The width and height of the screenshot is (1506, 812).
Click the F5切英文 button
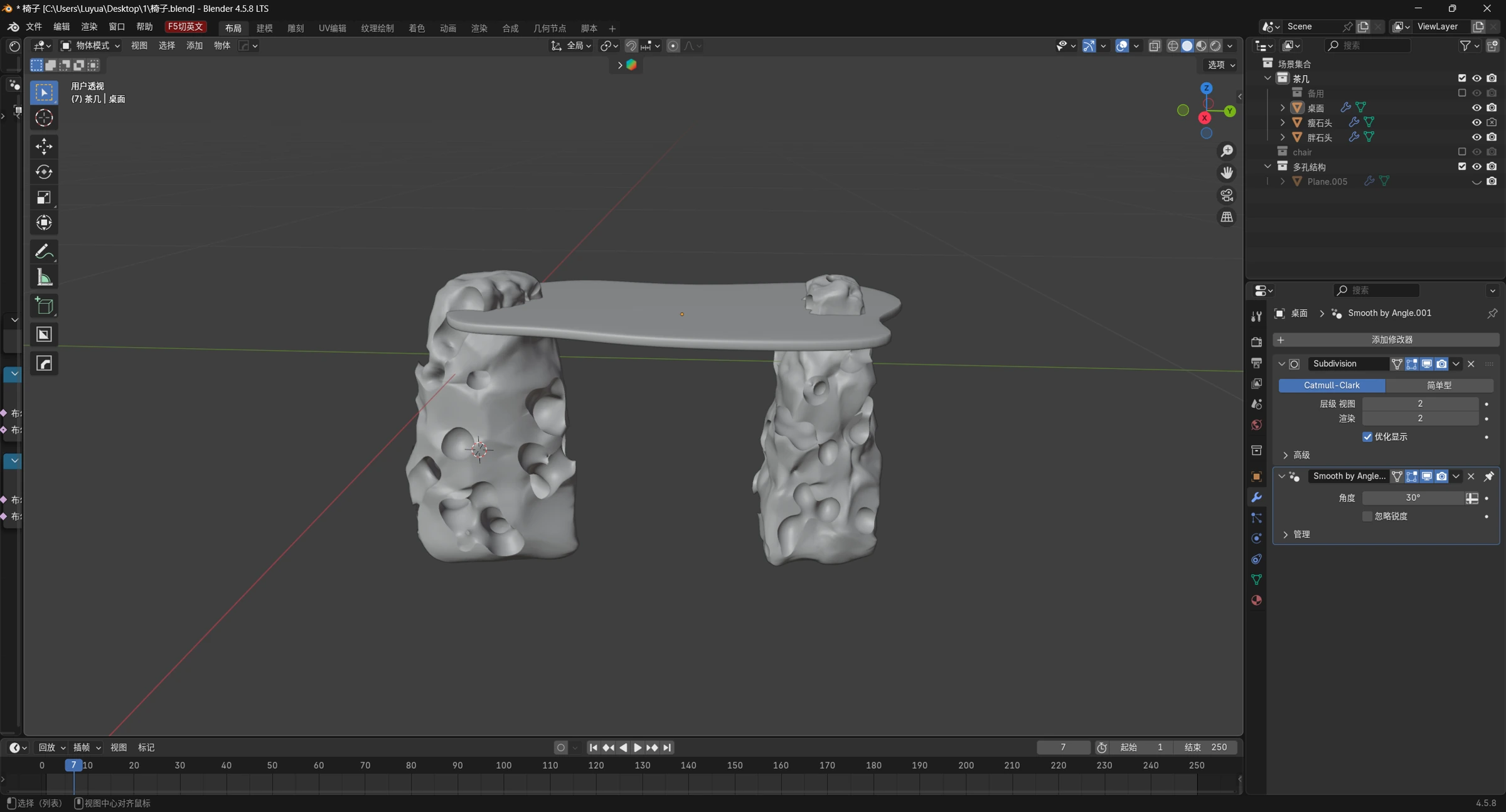tap(185, 27)
